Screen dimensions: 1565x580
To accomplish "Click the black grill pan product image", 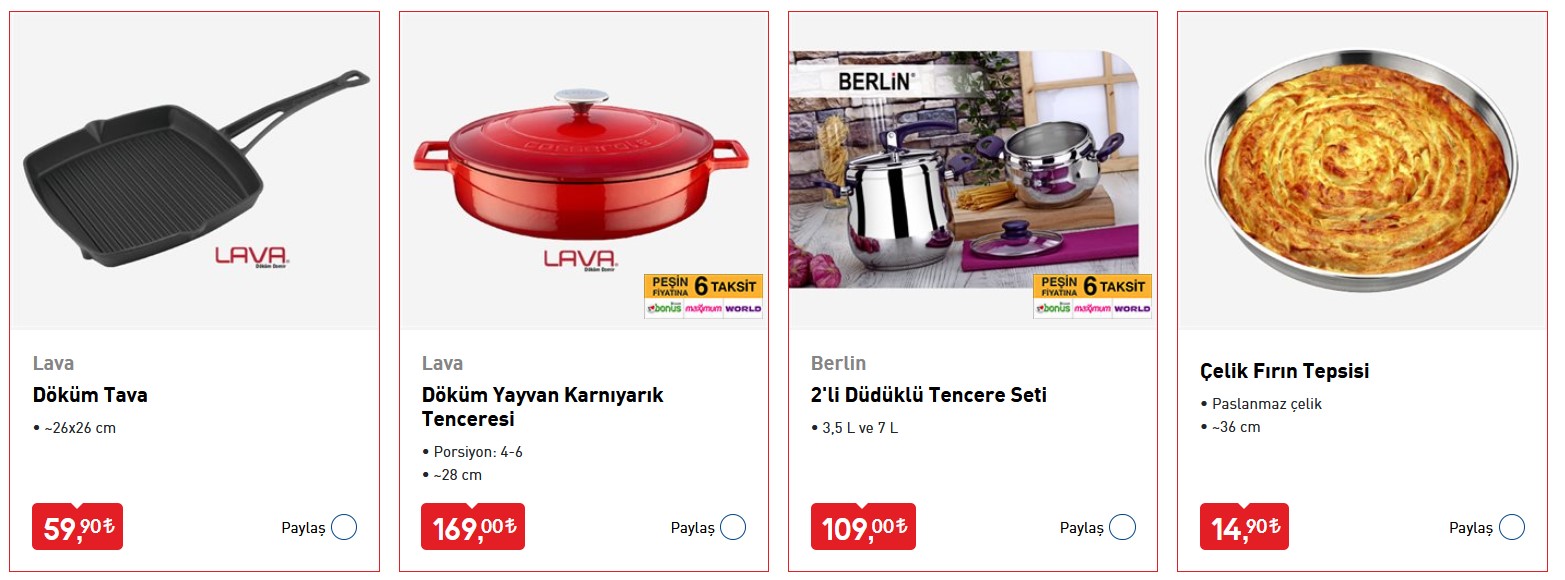I will 195,170.
